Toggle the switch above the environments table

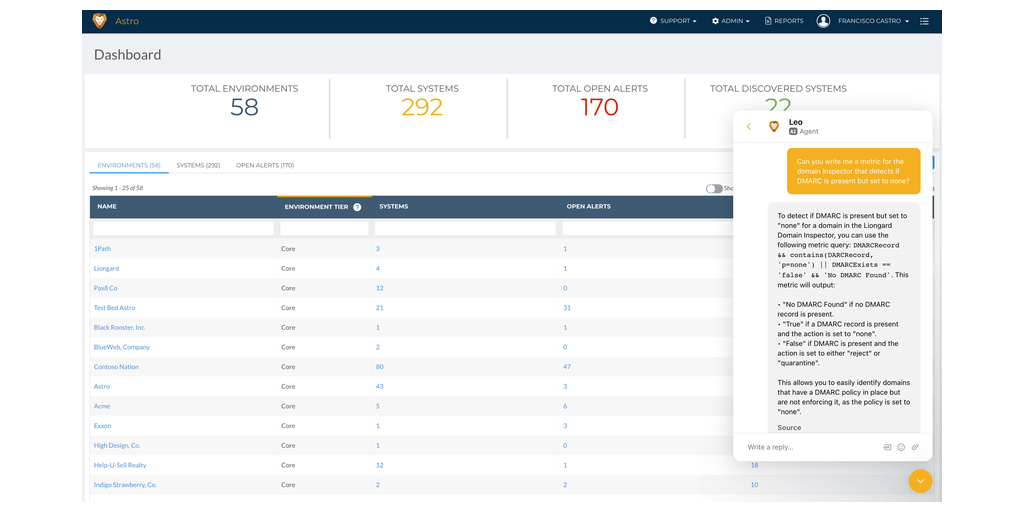click(713, 188)
